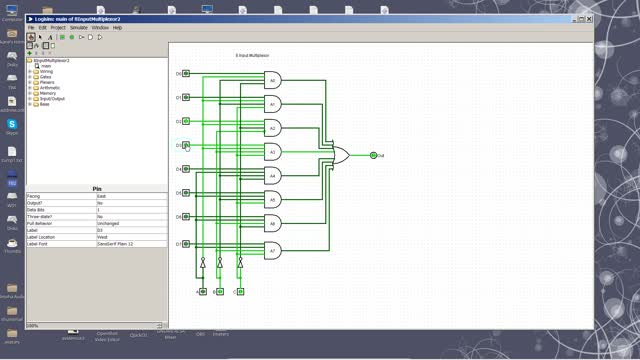640x360 pixels.
Task: Open the Skype desktop icon
Action: pos(12,127)
